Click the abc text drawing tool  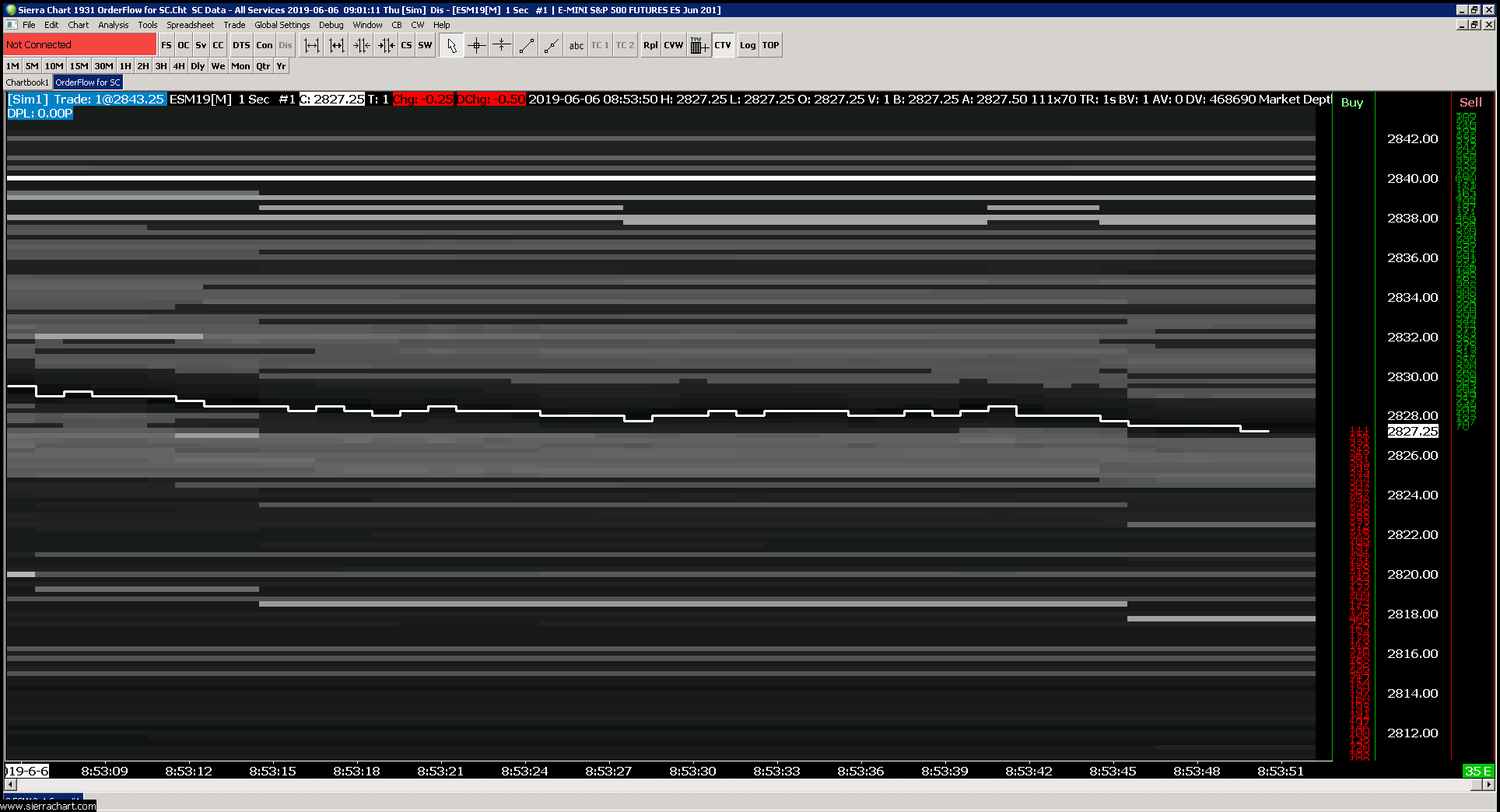576,45
